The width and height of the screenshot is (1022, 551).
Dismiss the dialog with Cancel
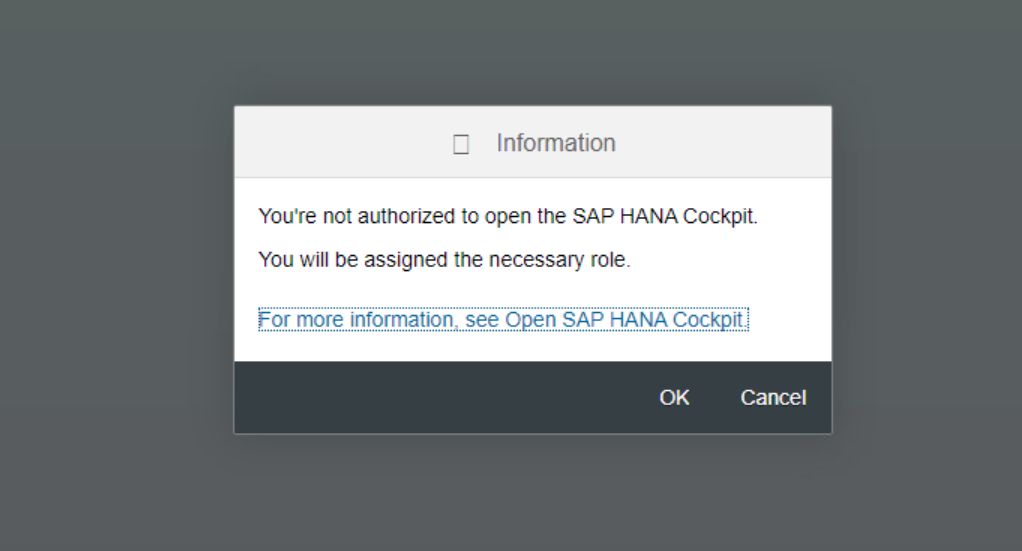pos(773,398)
